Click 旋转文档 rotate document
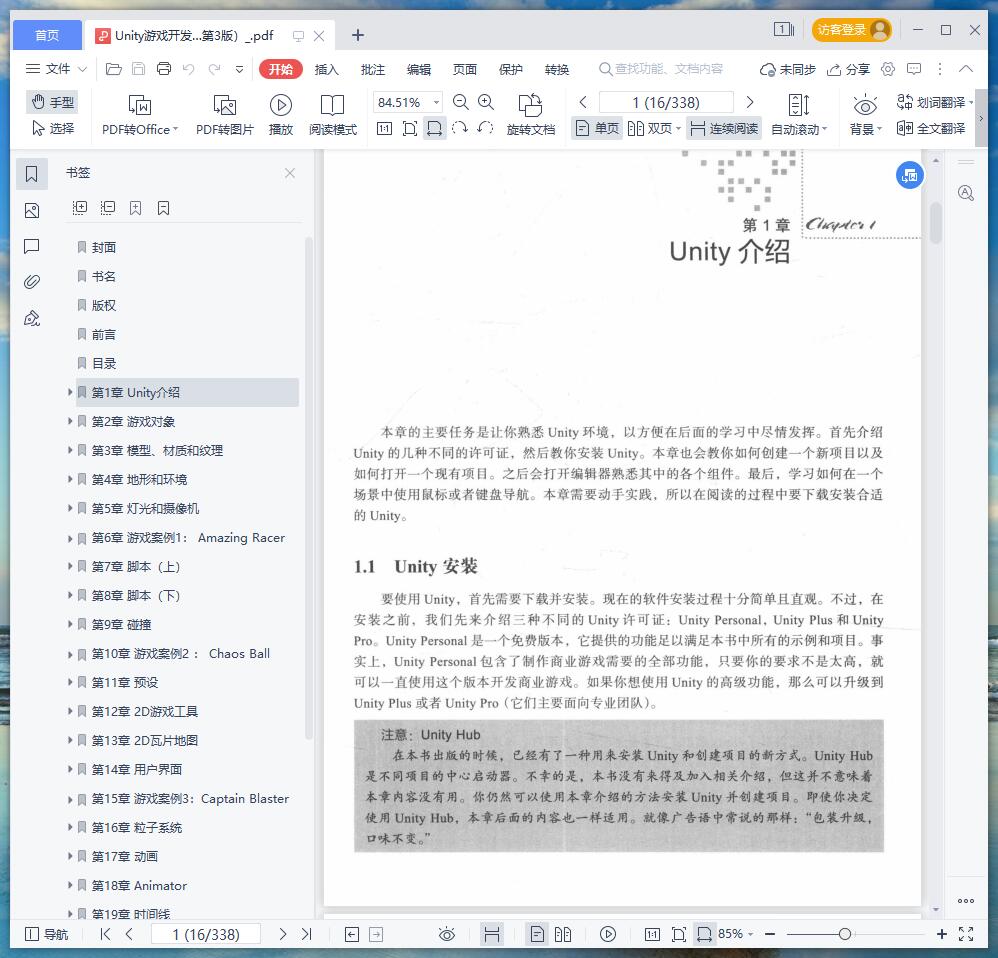Image resolution: width=998 pixels, height=958 pixels. coord(531,115)
